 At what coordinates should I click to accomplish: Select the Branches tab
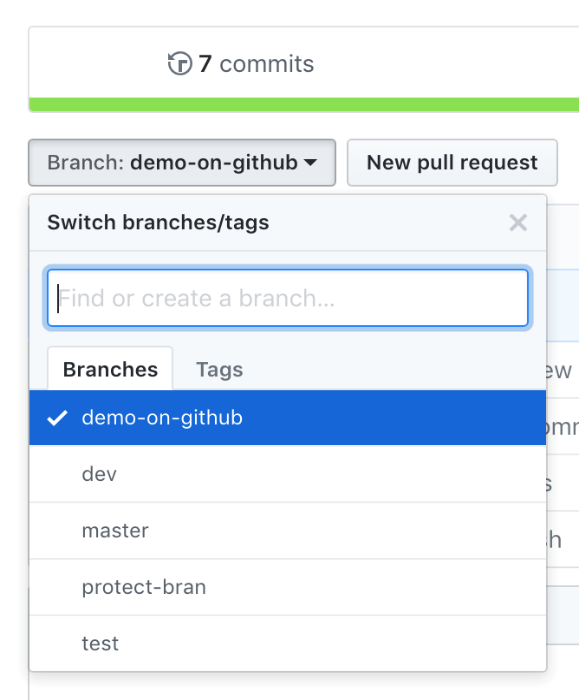(x=110, y=369)
